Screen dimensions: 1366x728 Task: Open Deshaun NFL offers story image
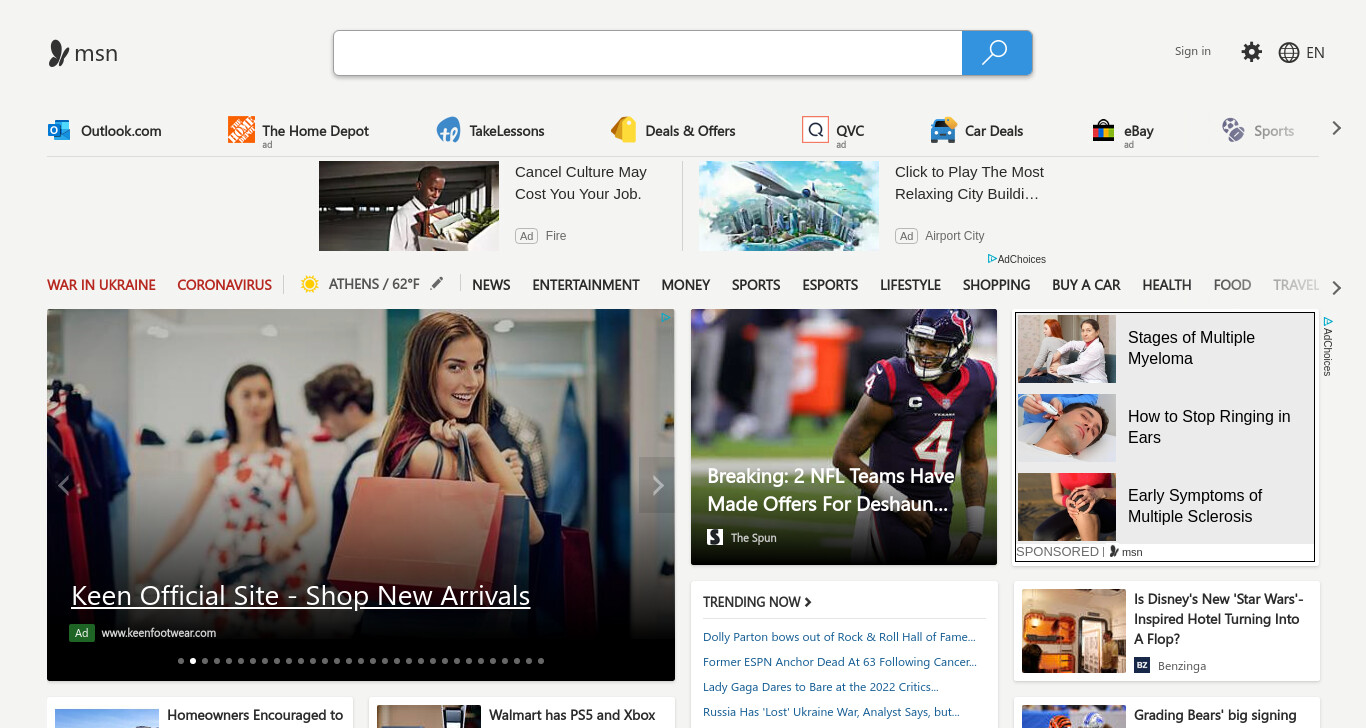844,437
